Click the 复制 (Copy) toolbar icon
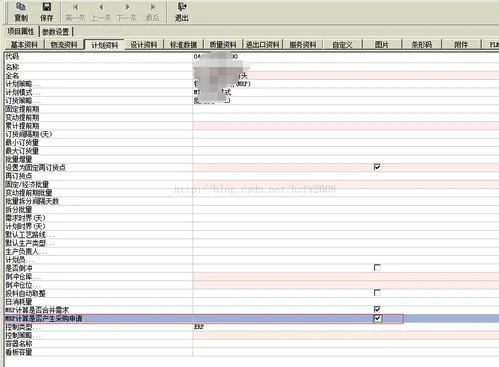Screen dimensions: 499x367 click(x=21, y=11)
